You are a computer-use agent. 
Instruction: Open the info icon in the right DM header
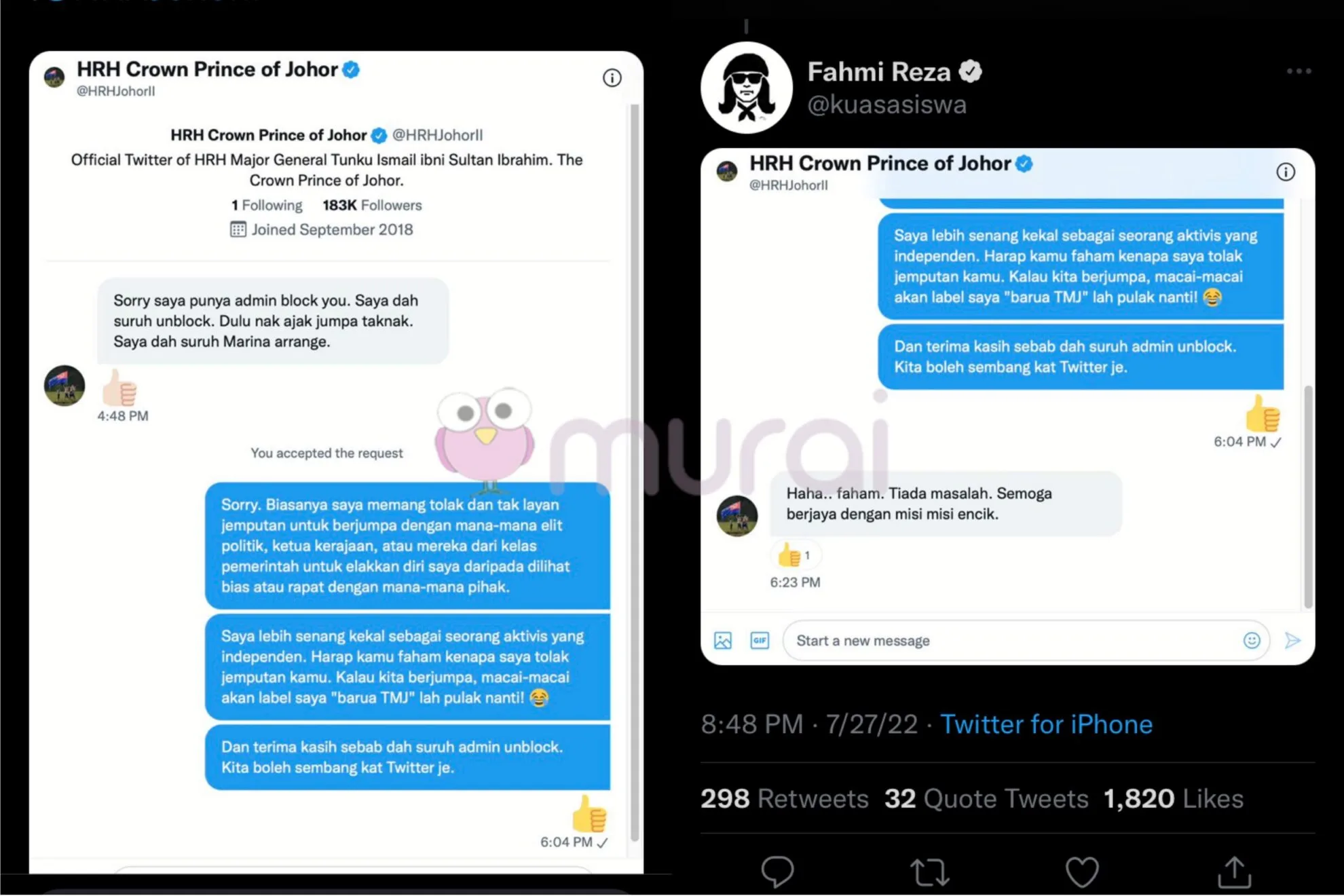tap(1286, 172)
